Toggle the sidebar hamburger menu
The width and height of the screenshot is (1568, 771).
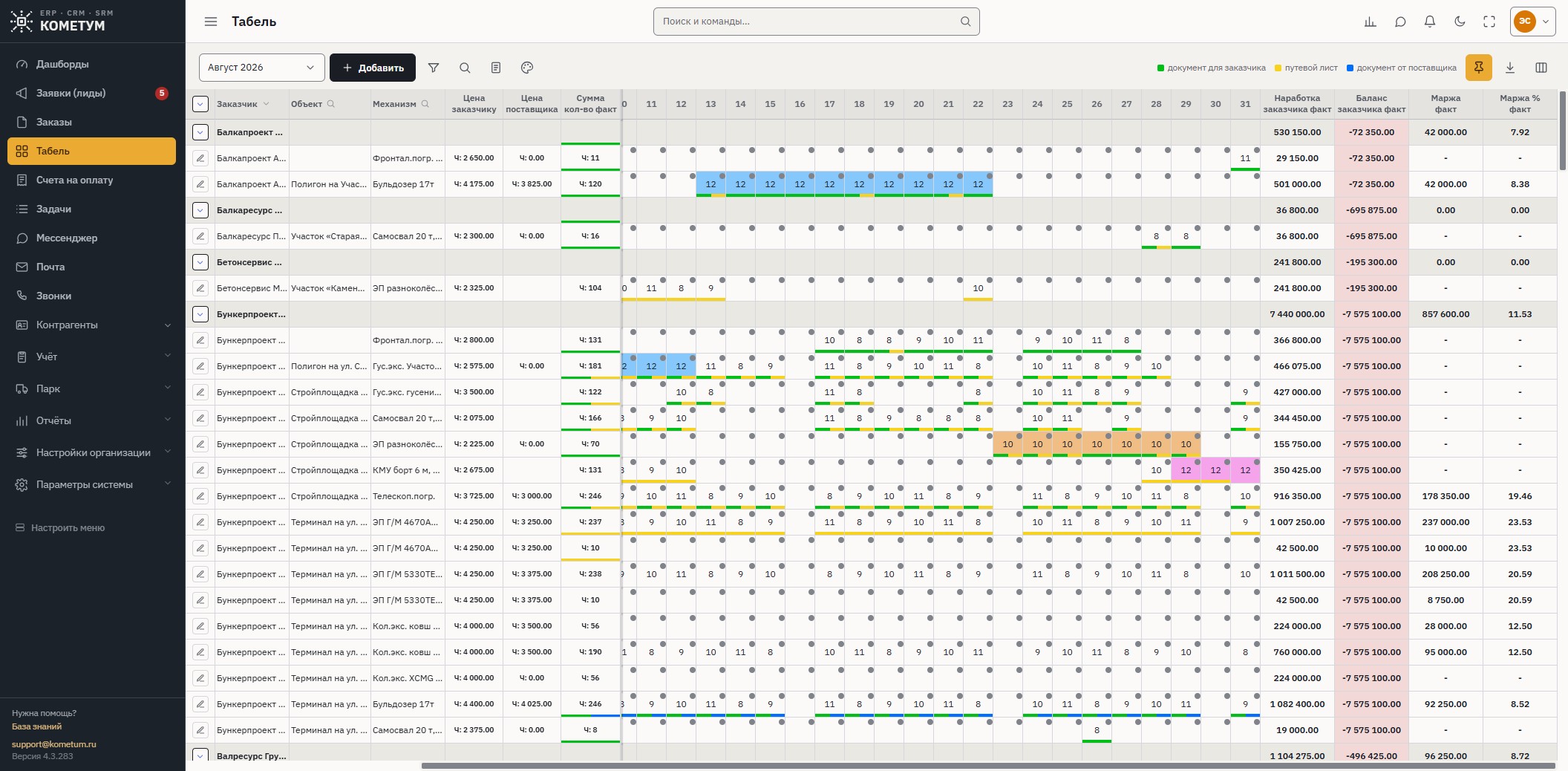(211, 22)
